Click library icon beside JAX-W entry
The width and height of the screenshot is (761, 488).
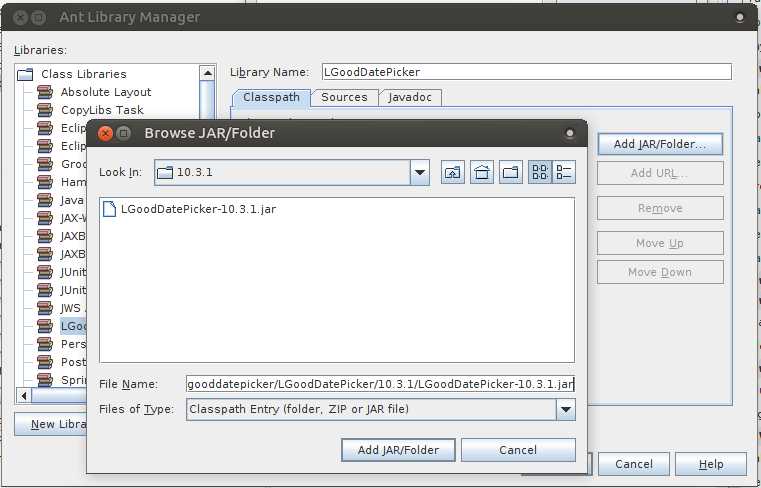click(x=45, y=218)
